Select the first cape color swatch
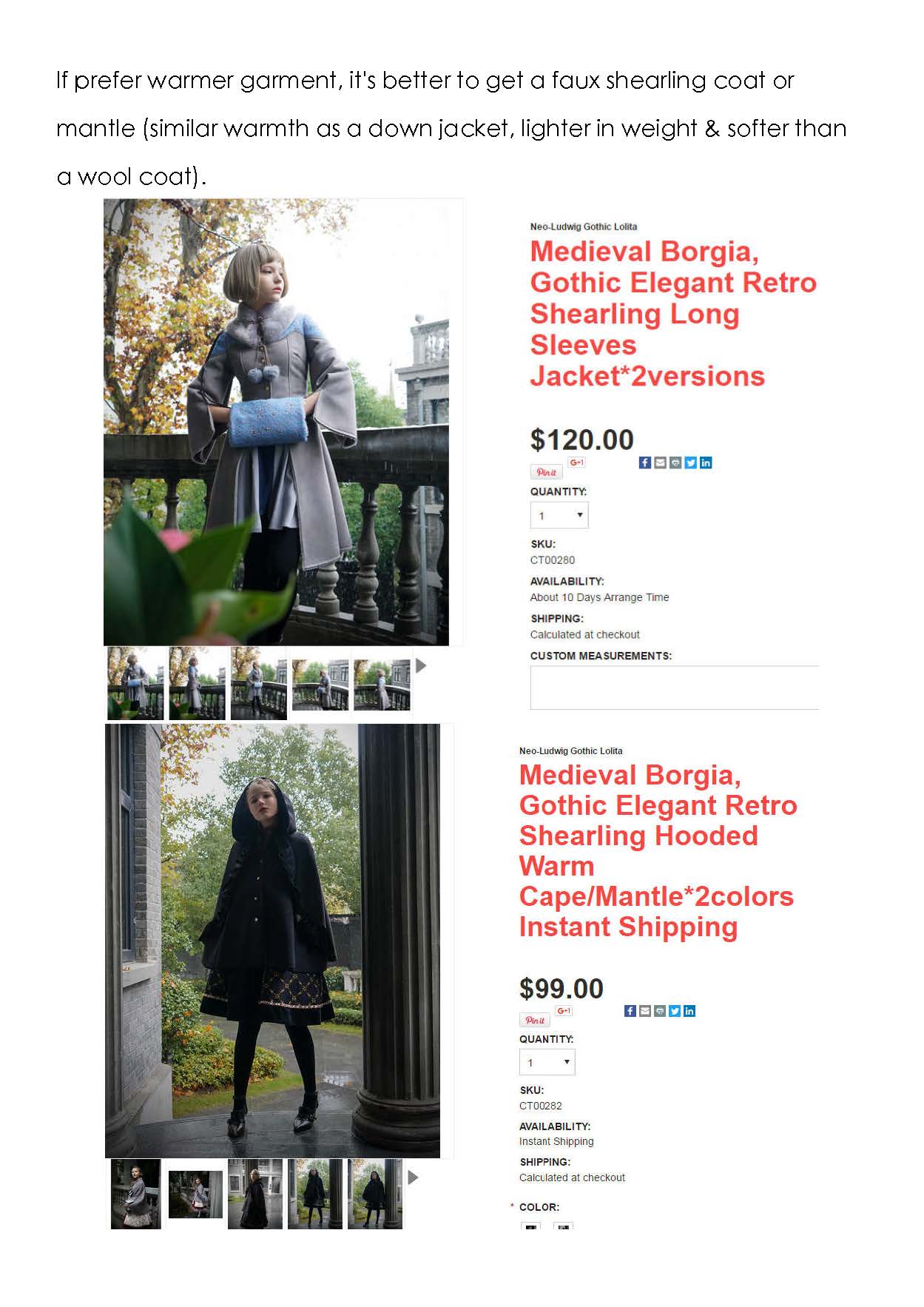Viewport: 924px width, 1307px height. point(530,1226)
